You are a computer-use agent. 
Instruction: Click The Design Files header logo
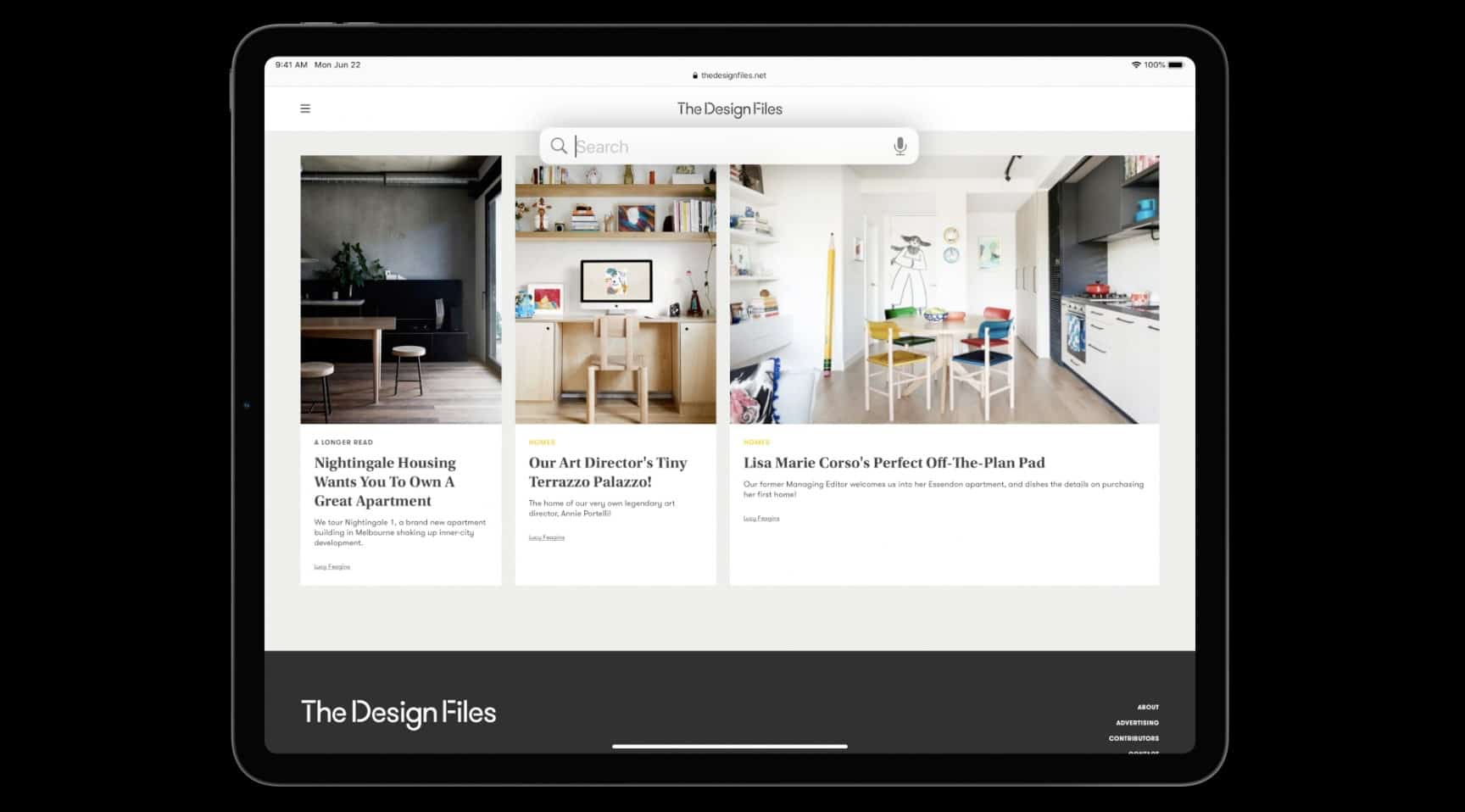(x=729, y=108)
